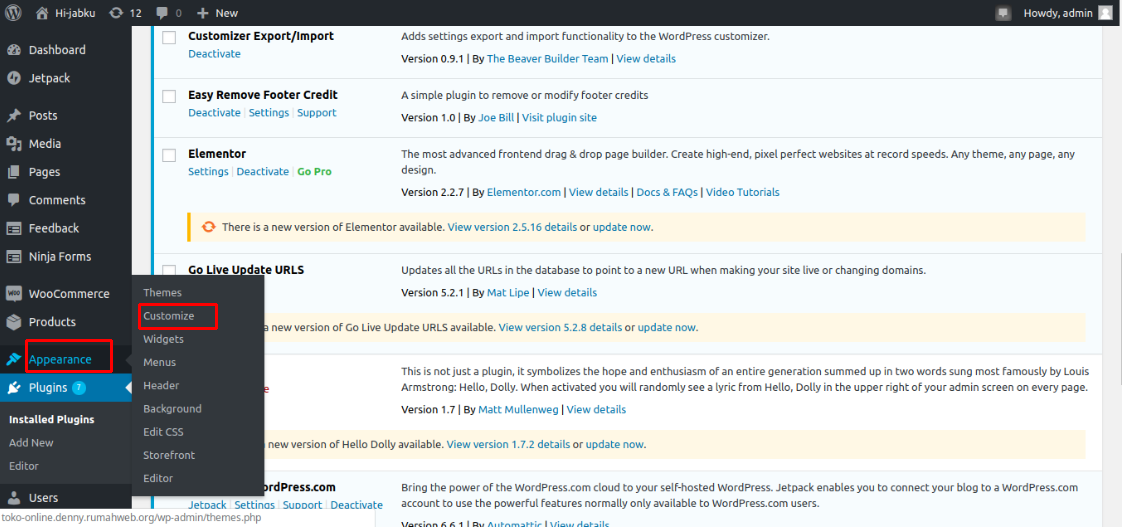Click the Dashboard gauge icon
The image size is (1122, 527).
14,50
